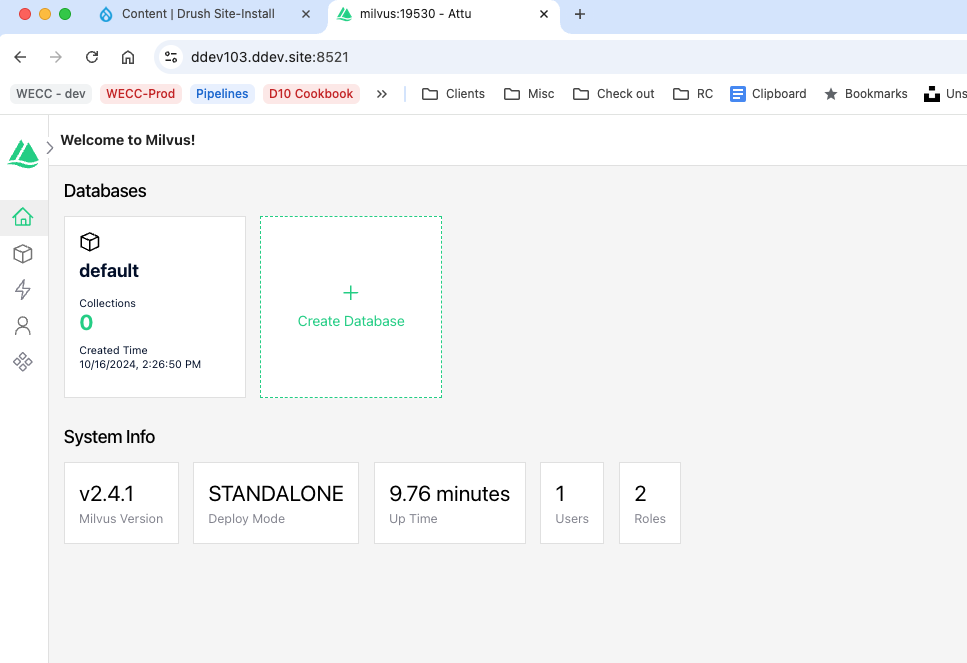The width and height of the screenshot is (967, 663).
Task: Click the v2.4.1 Milvus Version card
Action: click(121, 503)
